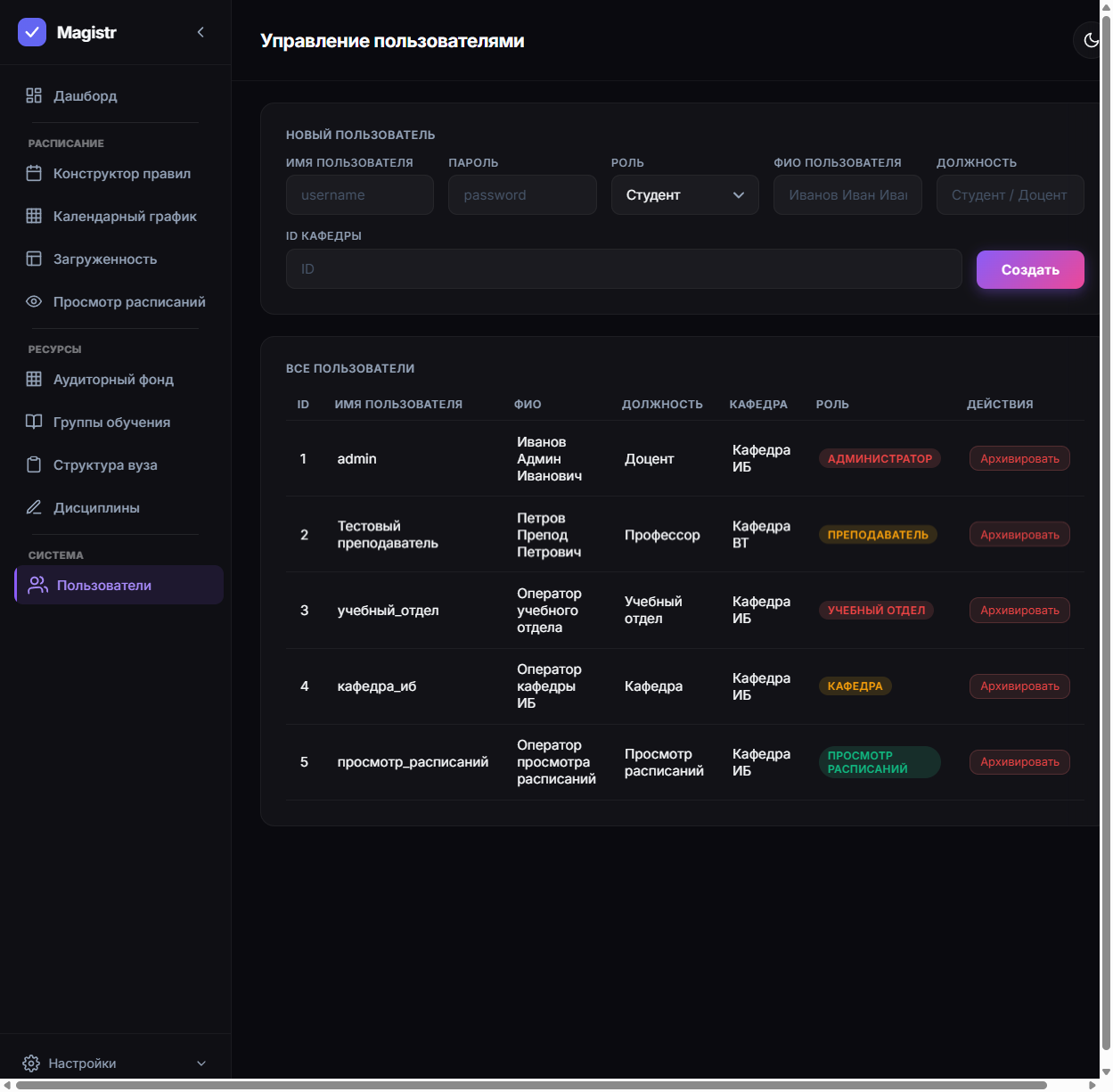Viewport: 1113px width, 1092px height.
Task: Click the users icon beside Пользователи
Action: [x=37, y=585]
